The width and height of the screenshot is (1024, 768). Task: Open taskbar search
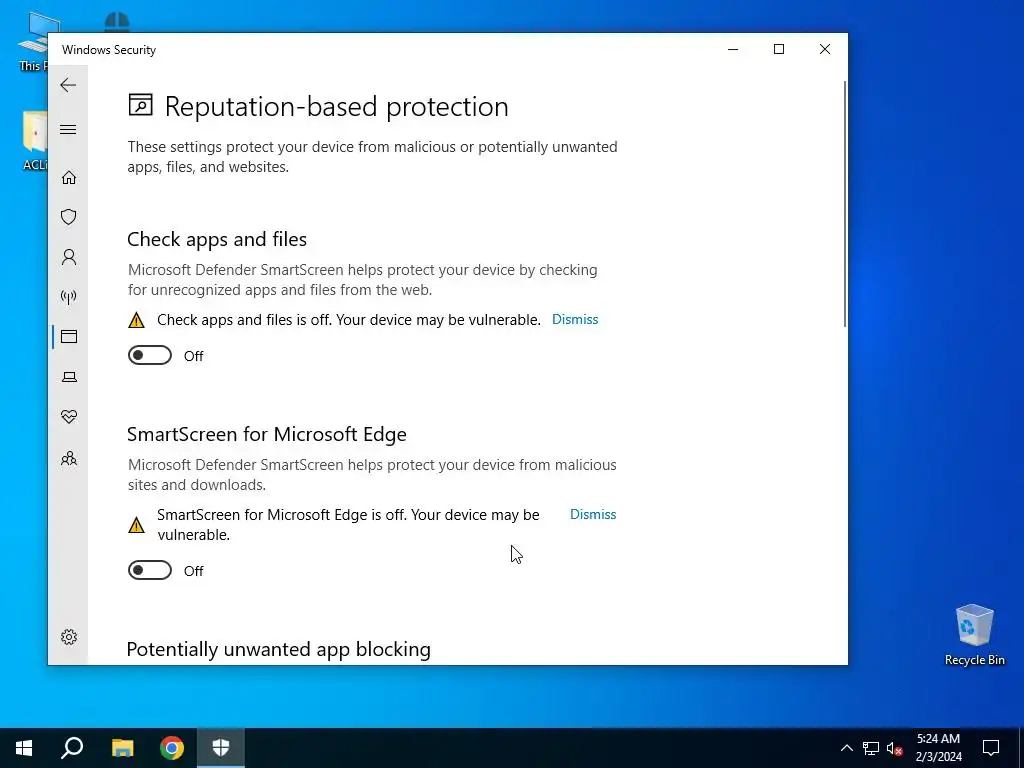(72, 748)
